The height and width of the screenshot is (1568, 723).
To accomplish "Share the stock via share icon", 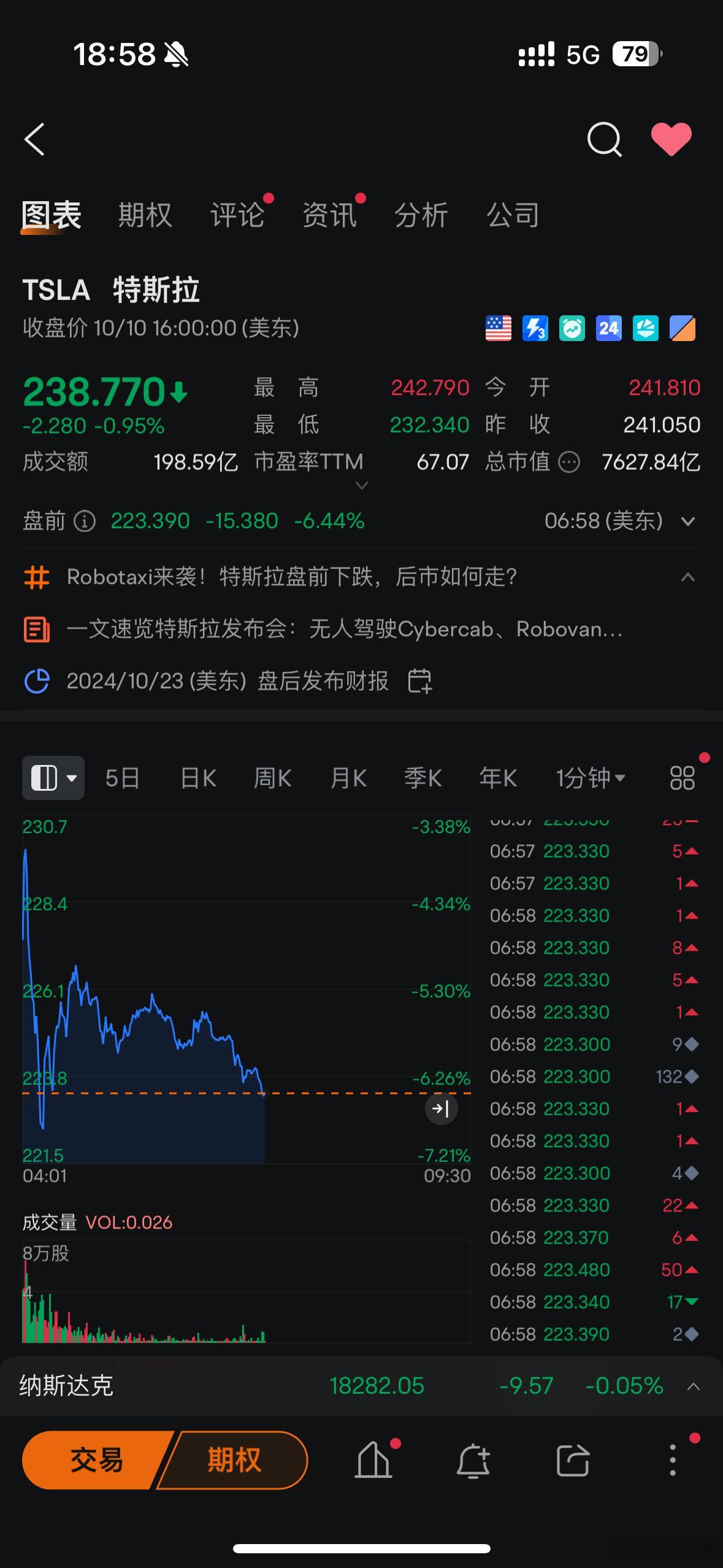I will pos(573,1460).
